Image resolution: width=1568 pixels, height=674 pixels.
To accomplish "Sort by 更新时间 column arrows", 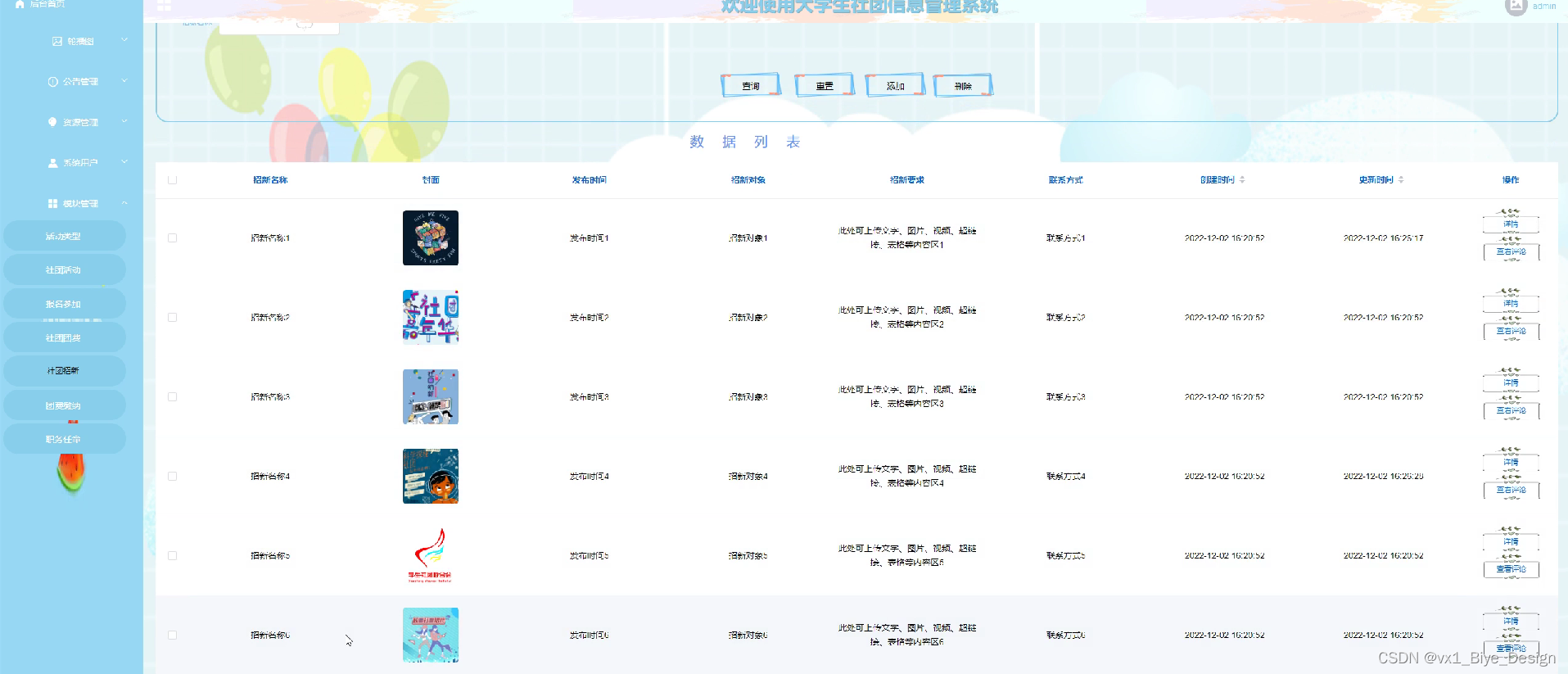I will pos(1401,180).
